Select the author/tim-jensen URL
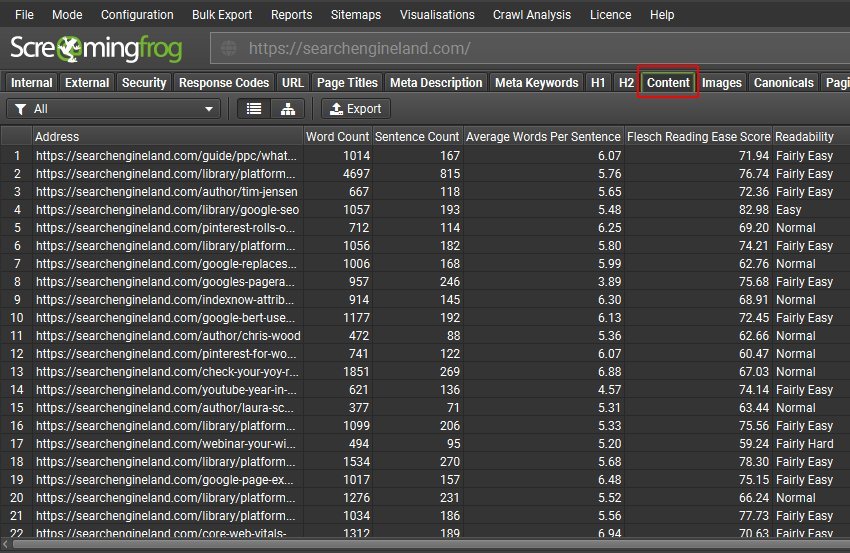 pyautogui.click(x=166, y=192)
